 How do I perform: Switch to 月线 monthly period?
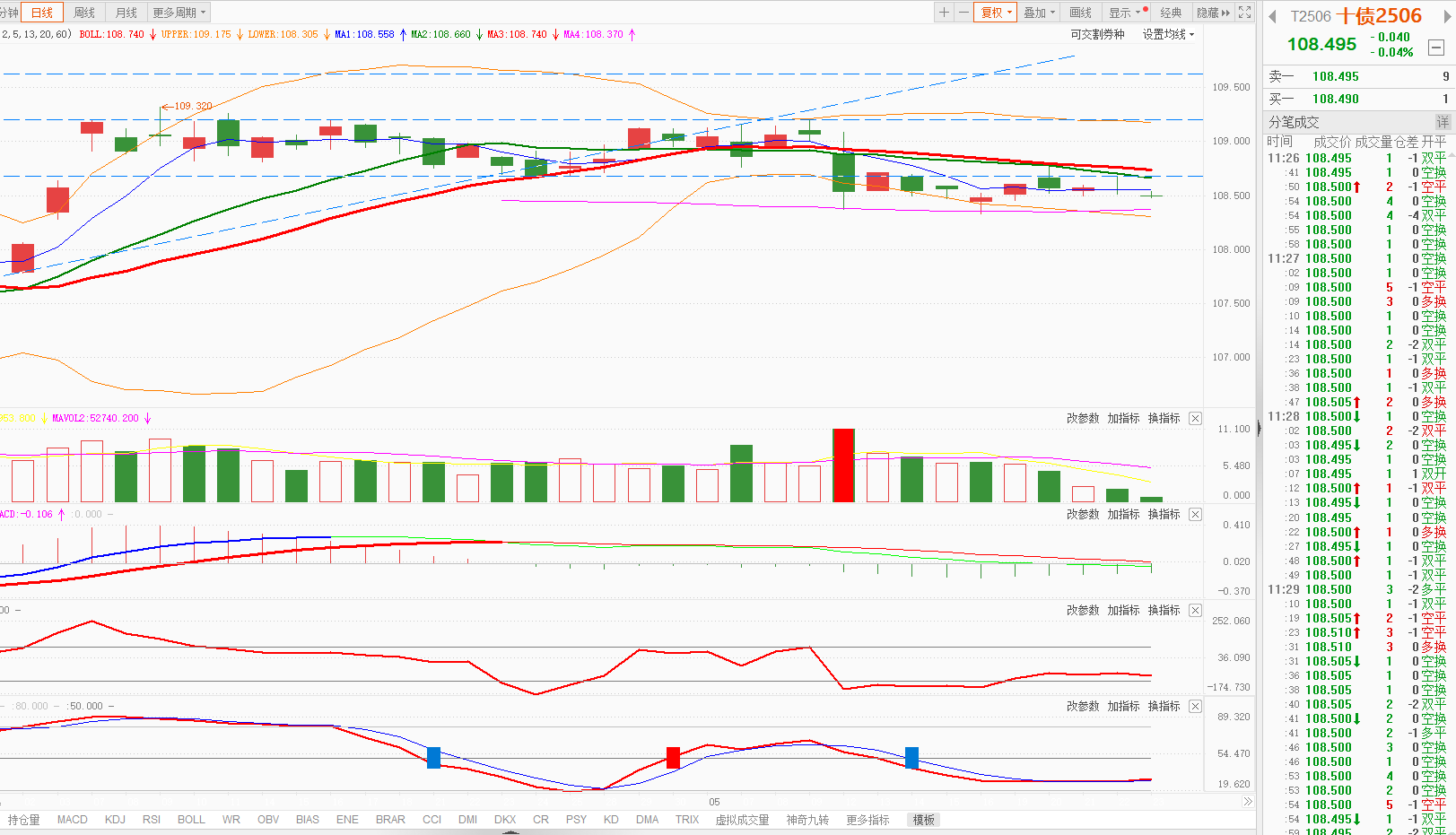point(126,13)
